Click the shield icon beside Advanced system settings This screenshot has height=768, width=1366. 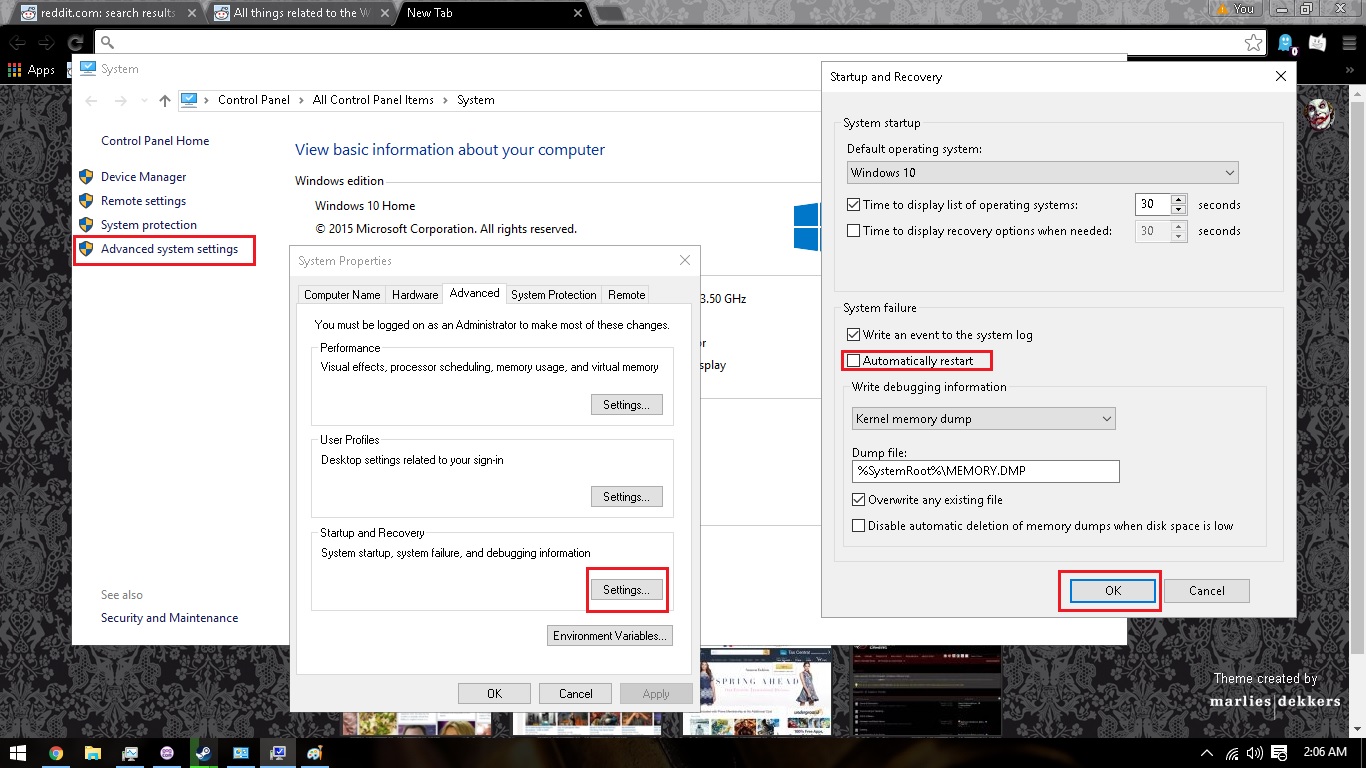click(86, 249)
